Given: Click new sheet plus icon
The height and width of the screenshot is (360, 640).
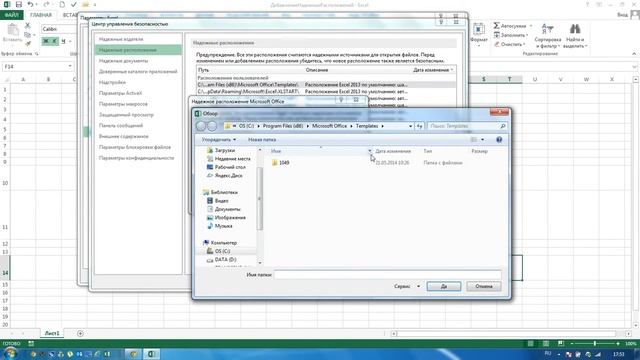Looking at the screenshot, I should 80,333.
